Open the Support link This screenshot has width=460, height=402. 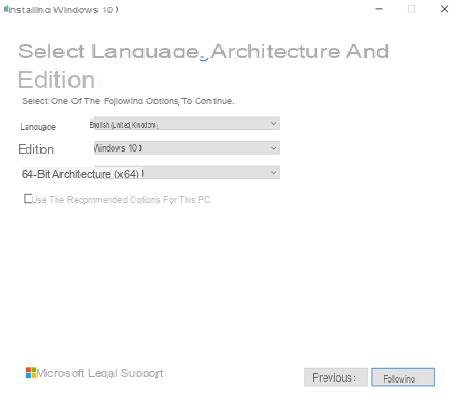pyautogui.click(x=142, y=373)
